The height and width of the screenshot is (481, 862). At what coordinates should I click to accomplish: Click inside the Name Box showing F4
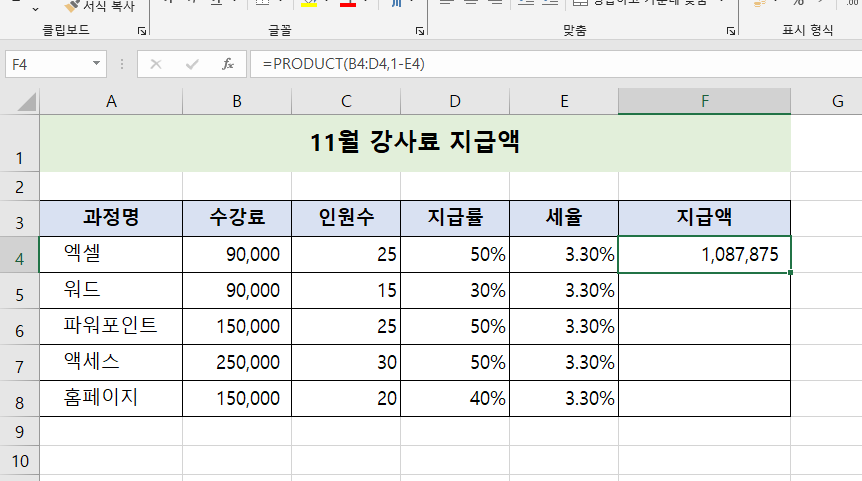point(48,64)
